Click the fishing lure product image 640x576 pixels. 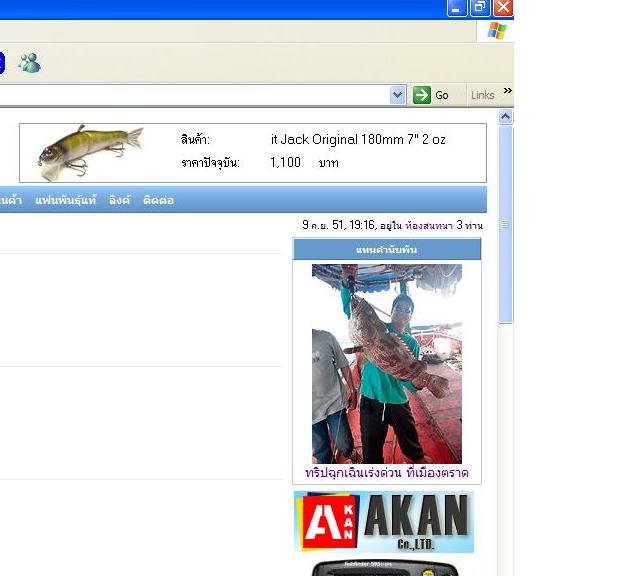91,153
